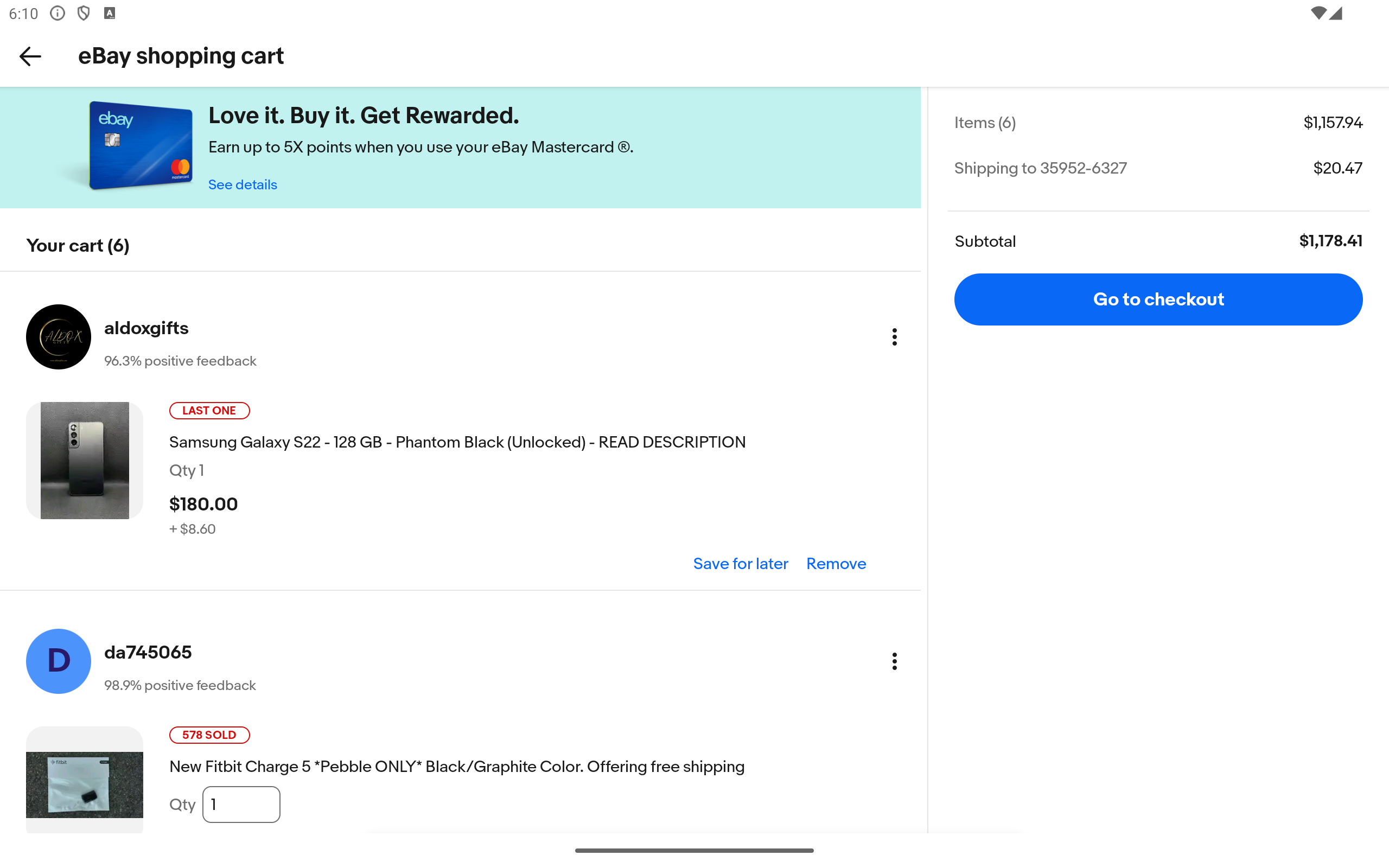
Task: Tap the keyboard A icon in status bar
Action: (x=110, y=13)
